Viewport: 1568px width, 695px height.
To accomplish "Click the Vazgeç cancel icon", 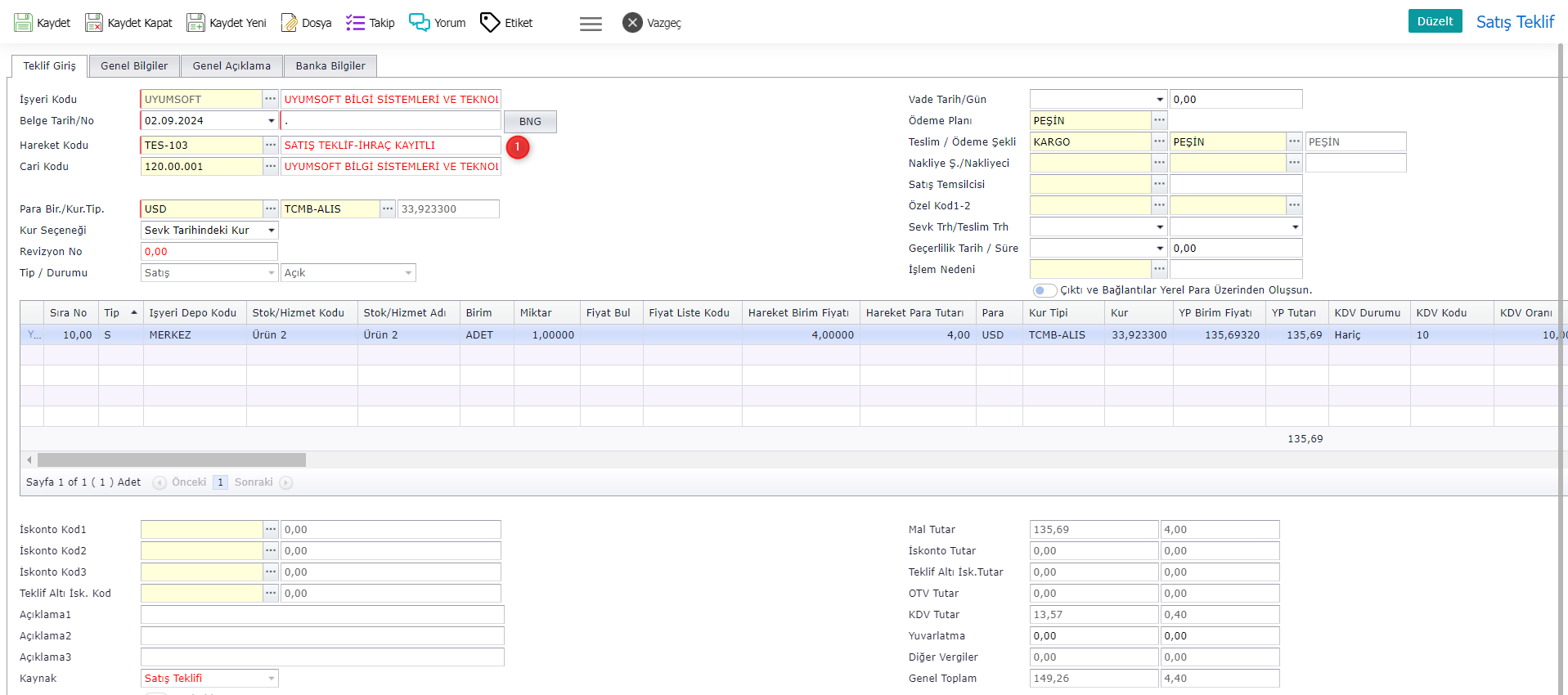I will (x=632, y=23).
